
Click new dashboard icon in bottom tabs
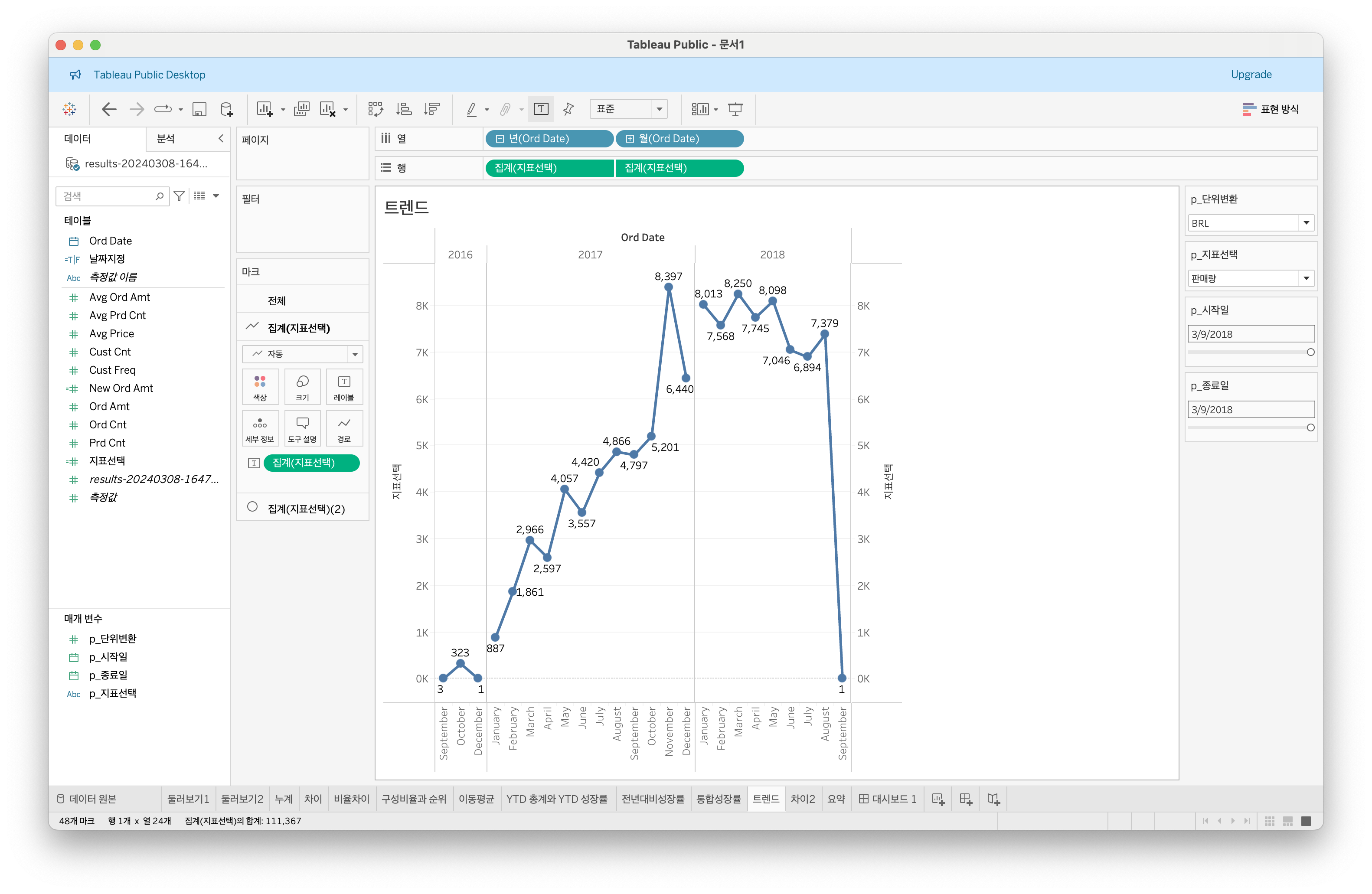click(x=966, y=799)
